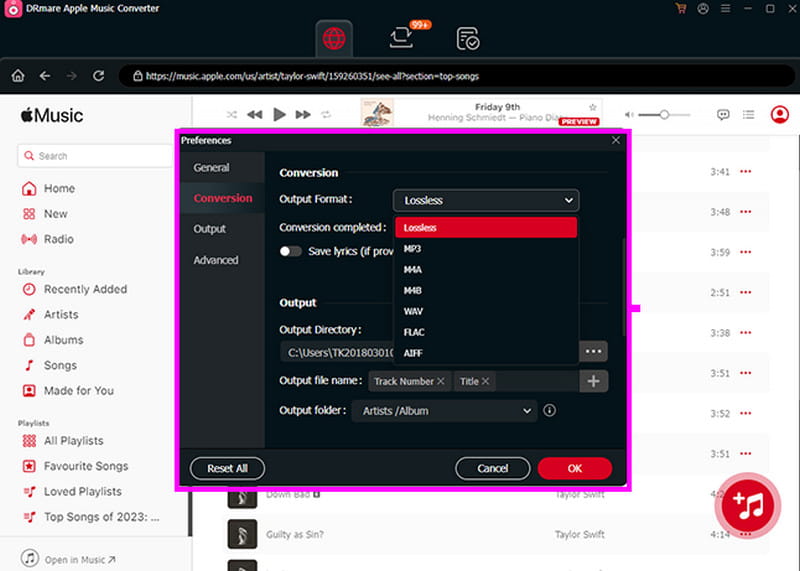This screenshot has width=800, height=571.
Task: Open the converted history checklist icon
Action: tap(467, 39)
